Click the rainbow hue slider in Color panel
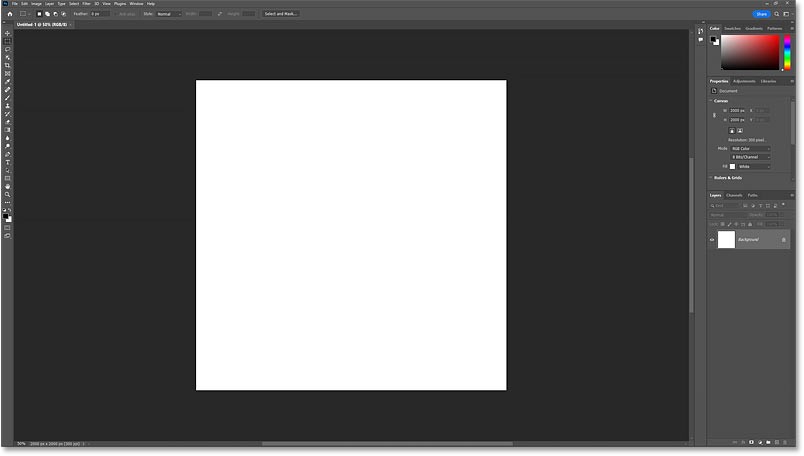Viewport: 804px width, 456px height. (787, 52)
